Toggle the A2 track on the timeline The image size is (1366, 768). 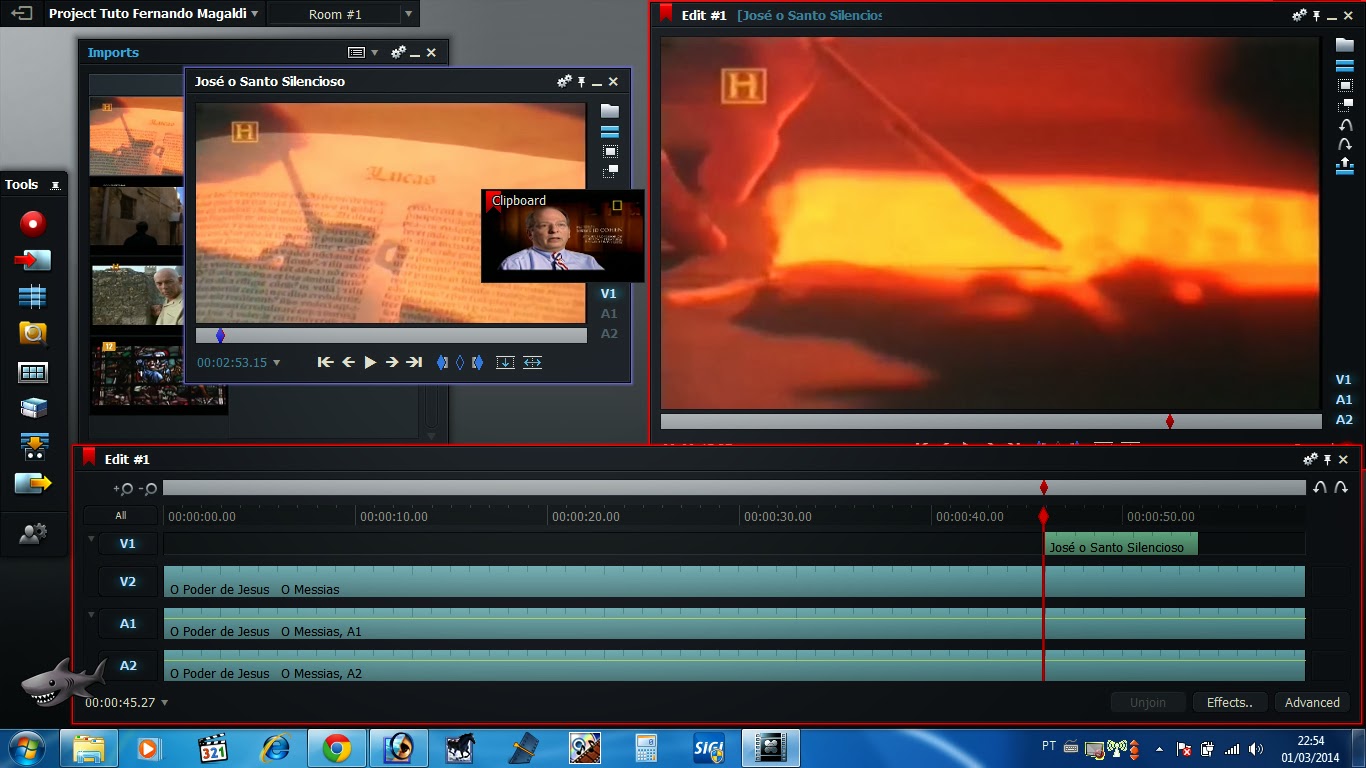[x=128, y=666]
